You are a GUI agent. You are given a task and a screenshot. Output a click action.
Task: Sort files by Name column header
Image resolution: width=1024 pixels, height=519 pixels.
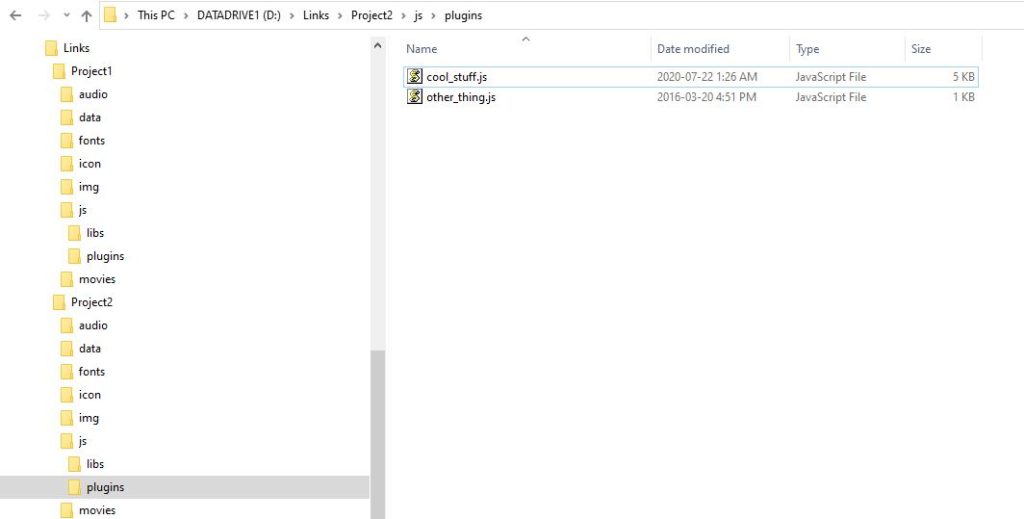pos(422,49)
